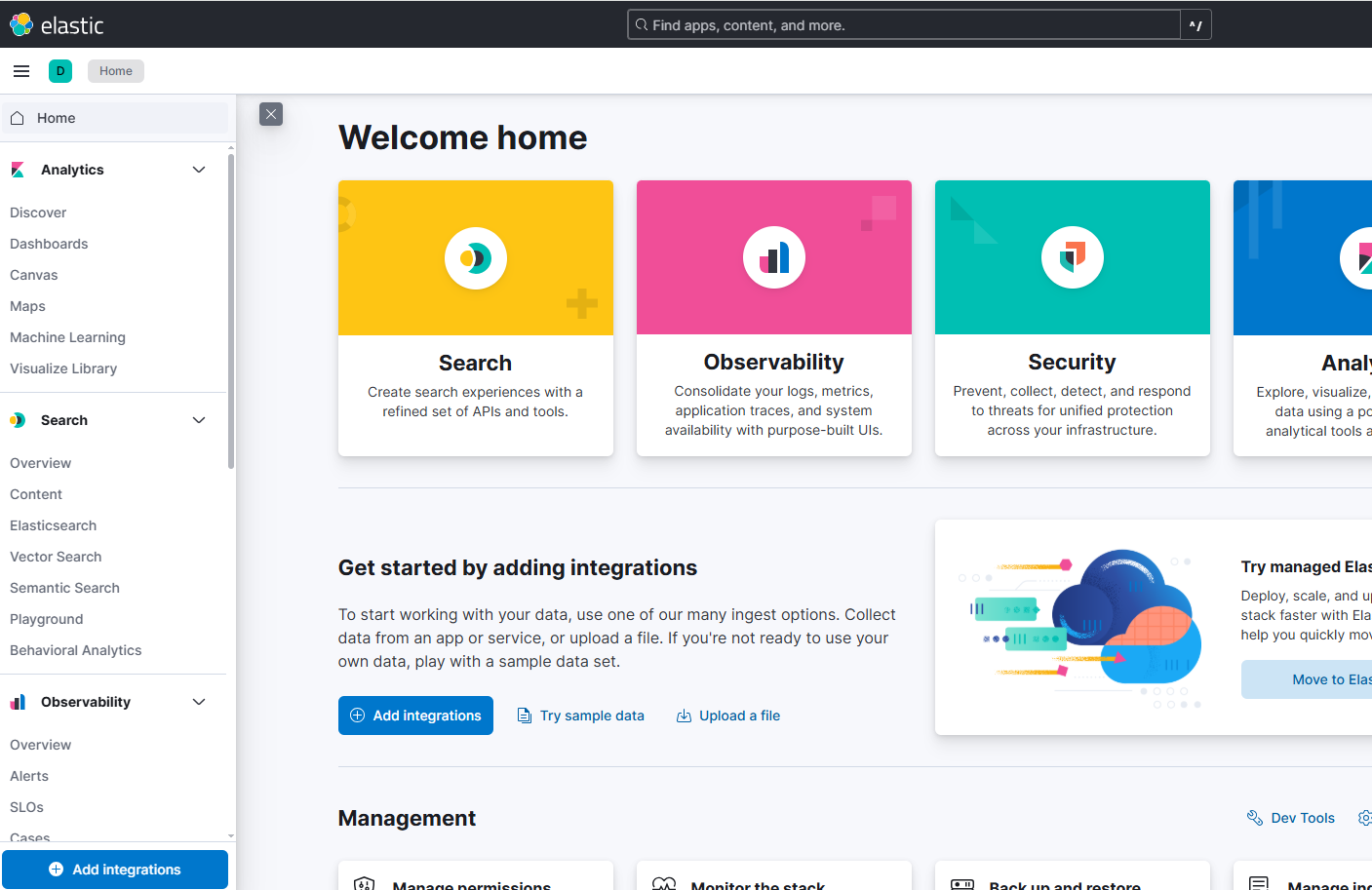Click the Elastic logo in header
1372x890 pixels.
coord(57,24)
